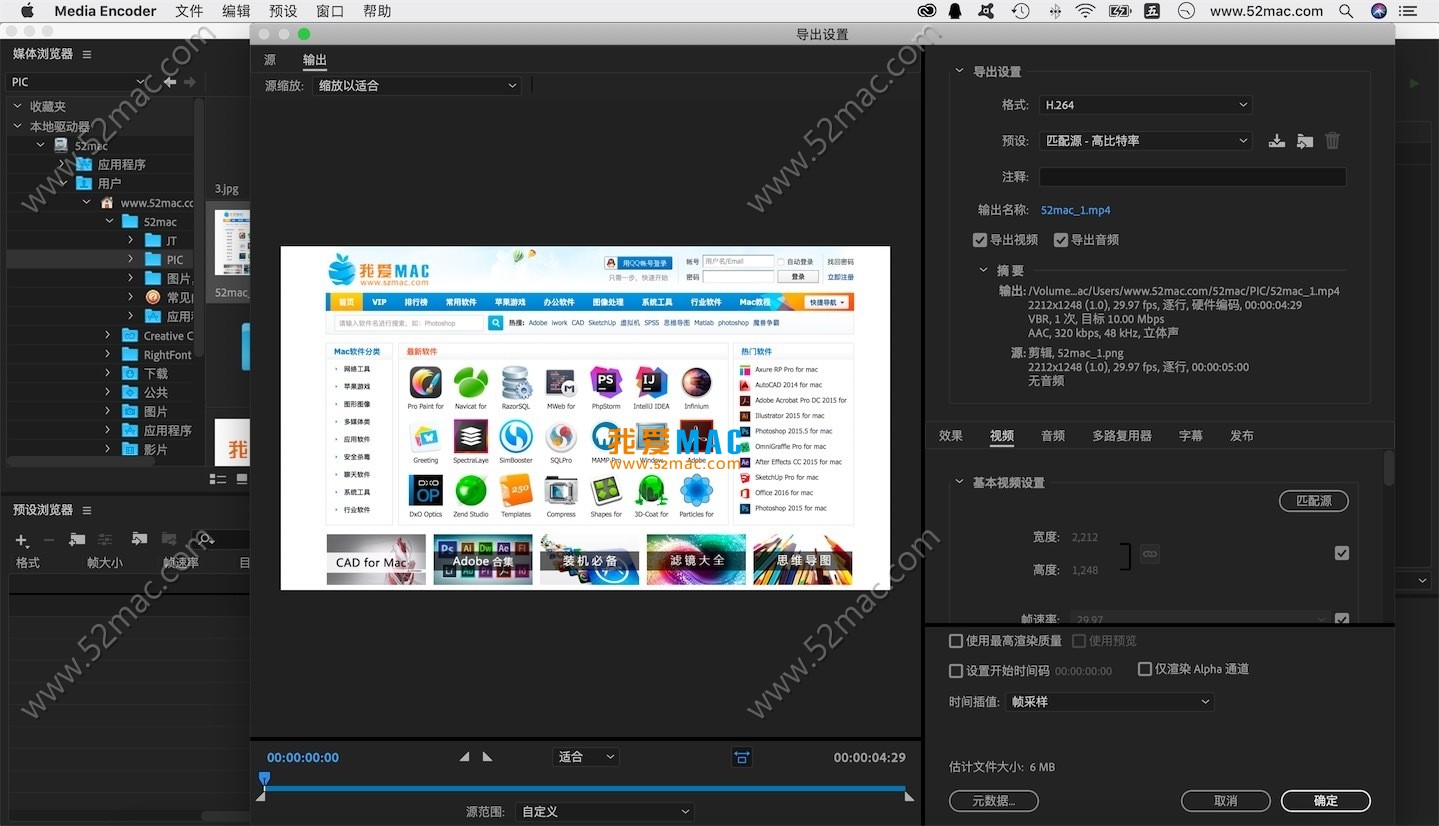Open the preset browser panel menu icon
The image size is (1439, 826).
[x=87, y=510]
